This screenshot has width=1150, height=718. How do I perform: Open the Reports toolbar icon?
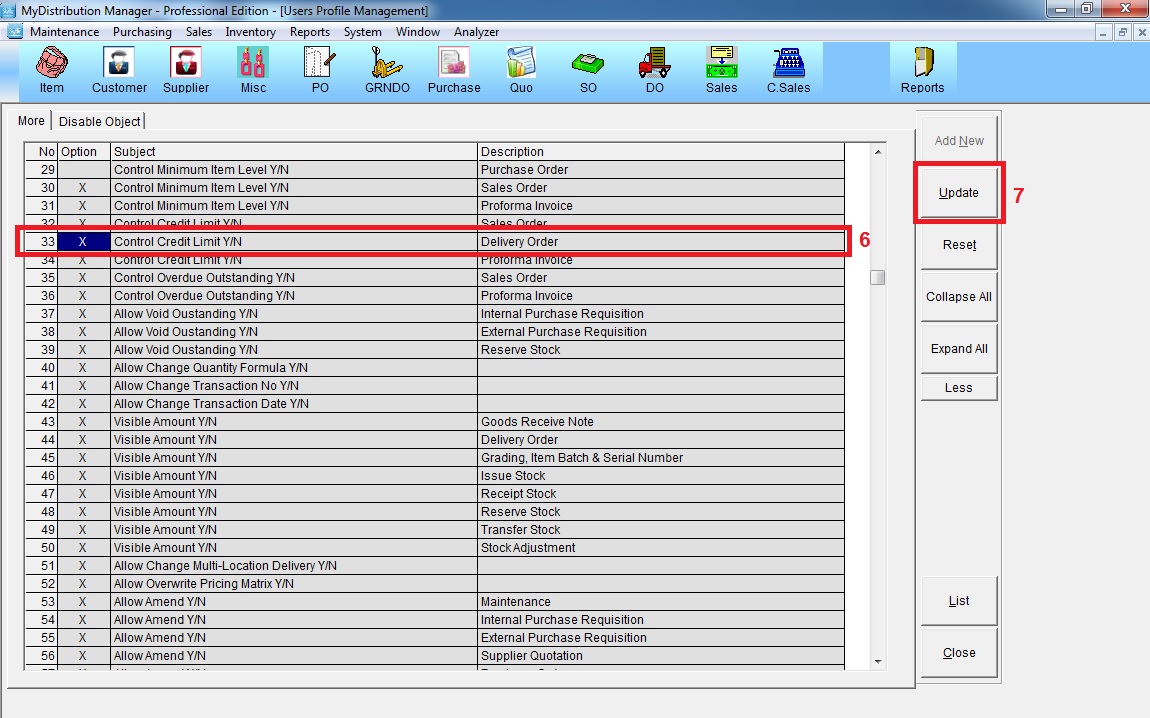(922, 69)
